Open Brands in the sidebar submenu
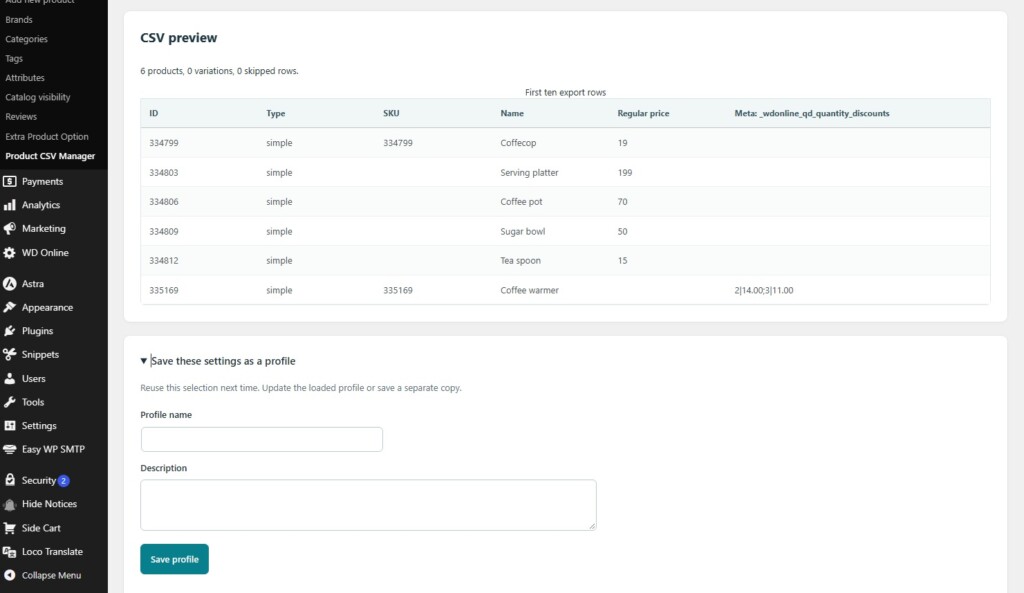Image resolution: width=1024 pixels, height=593 pixels. click(x=19, y=20)
